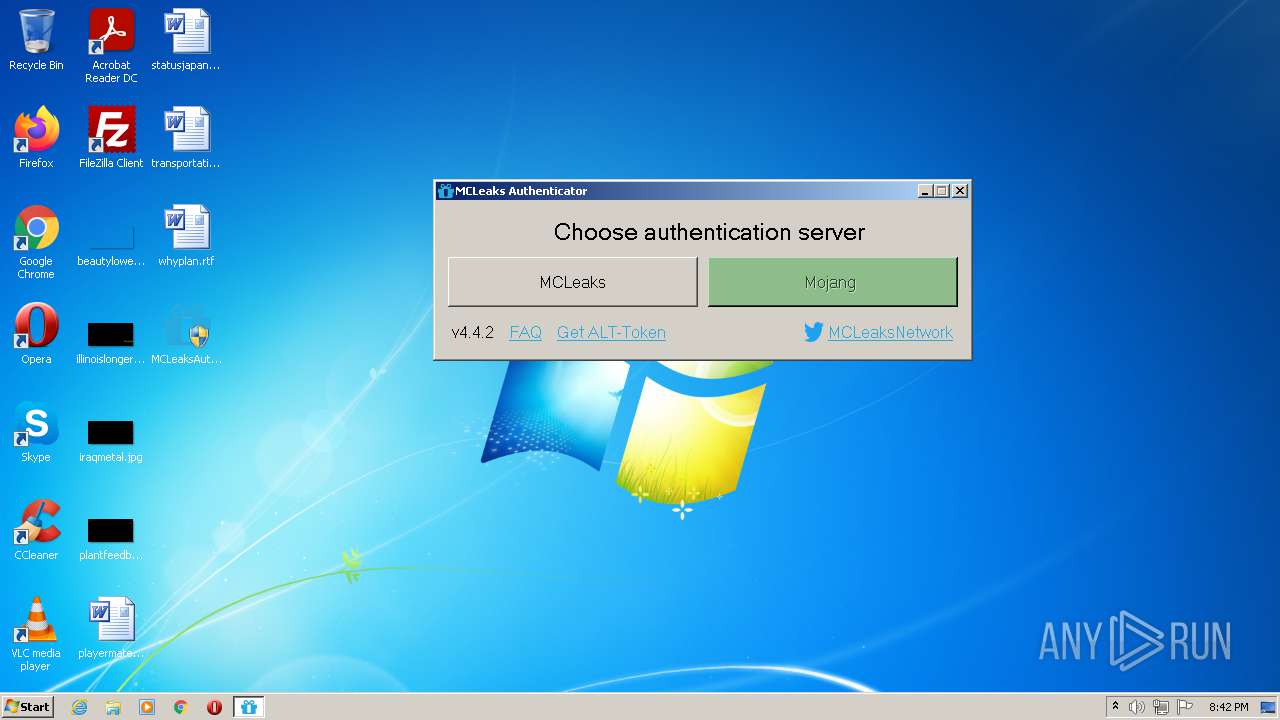Select the Acrobat Reader DC shortcut

pos(111,46)
